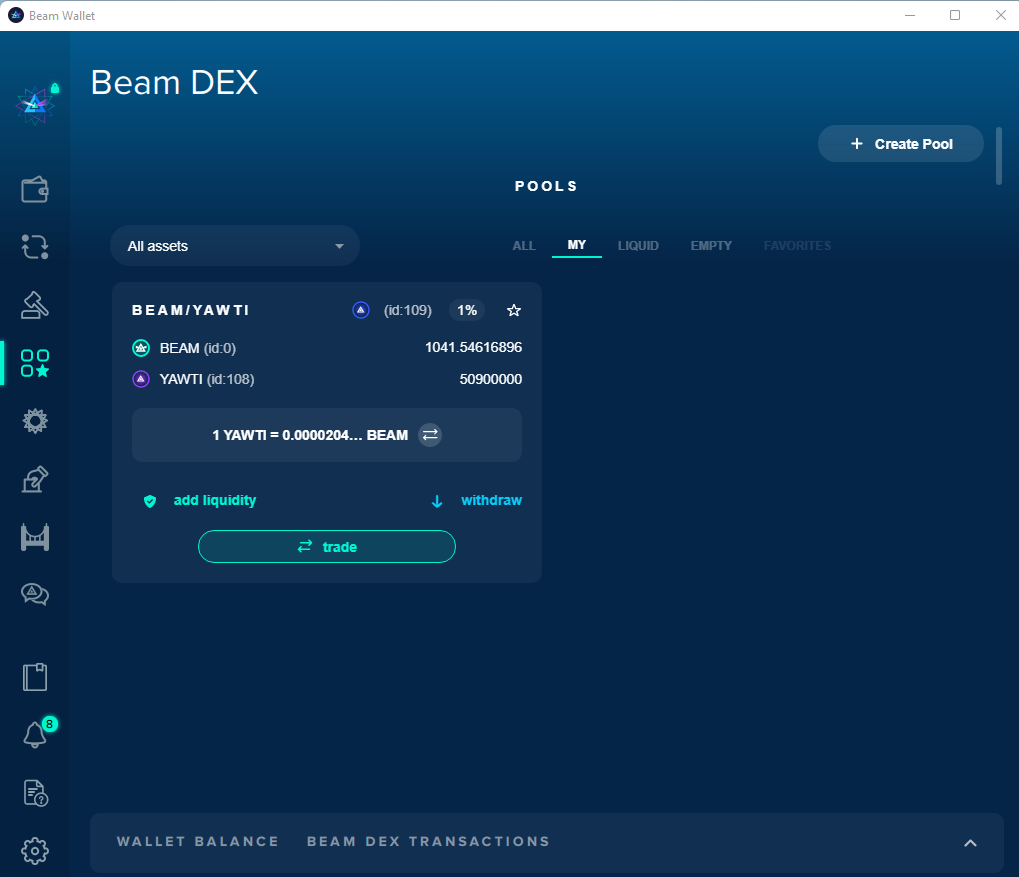Open notifications bell with badge 8
This screenshot has width=1019, height=877.
tap(35, 735)
